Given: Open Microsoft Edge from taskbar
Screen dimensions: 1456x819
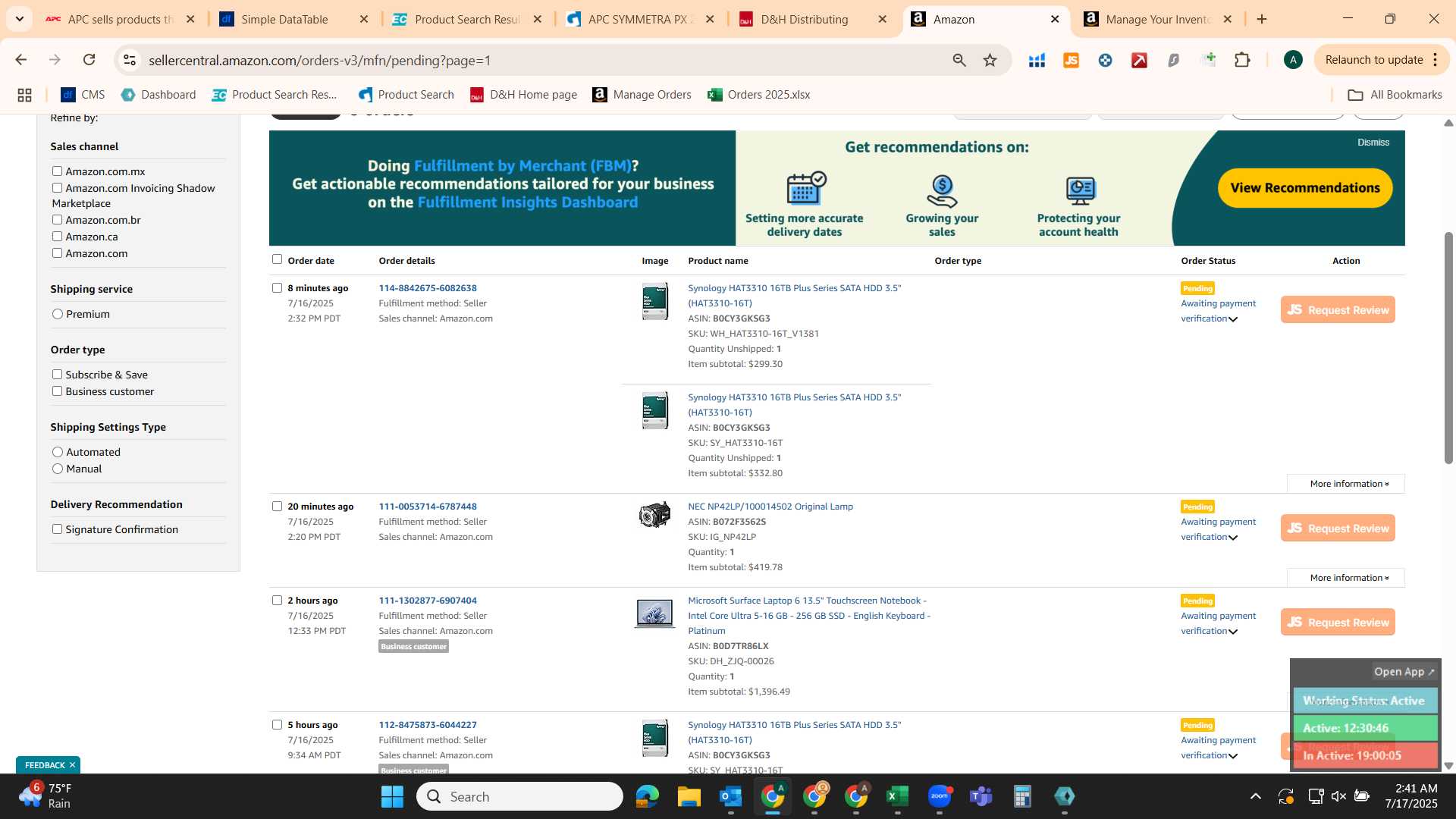Looking at the screenshot, I should [x=647, y=796].
